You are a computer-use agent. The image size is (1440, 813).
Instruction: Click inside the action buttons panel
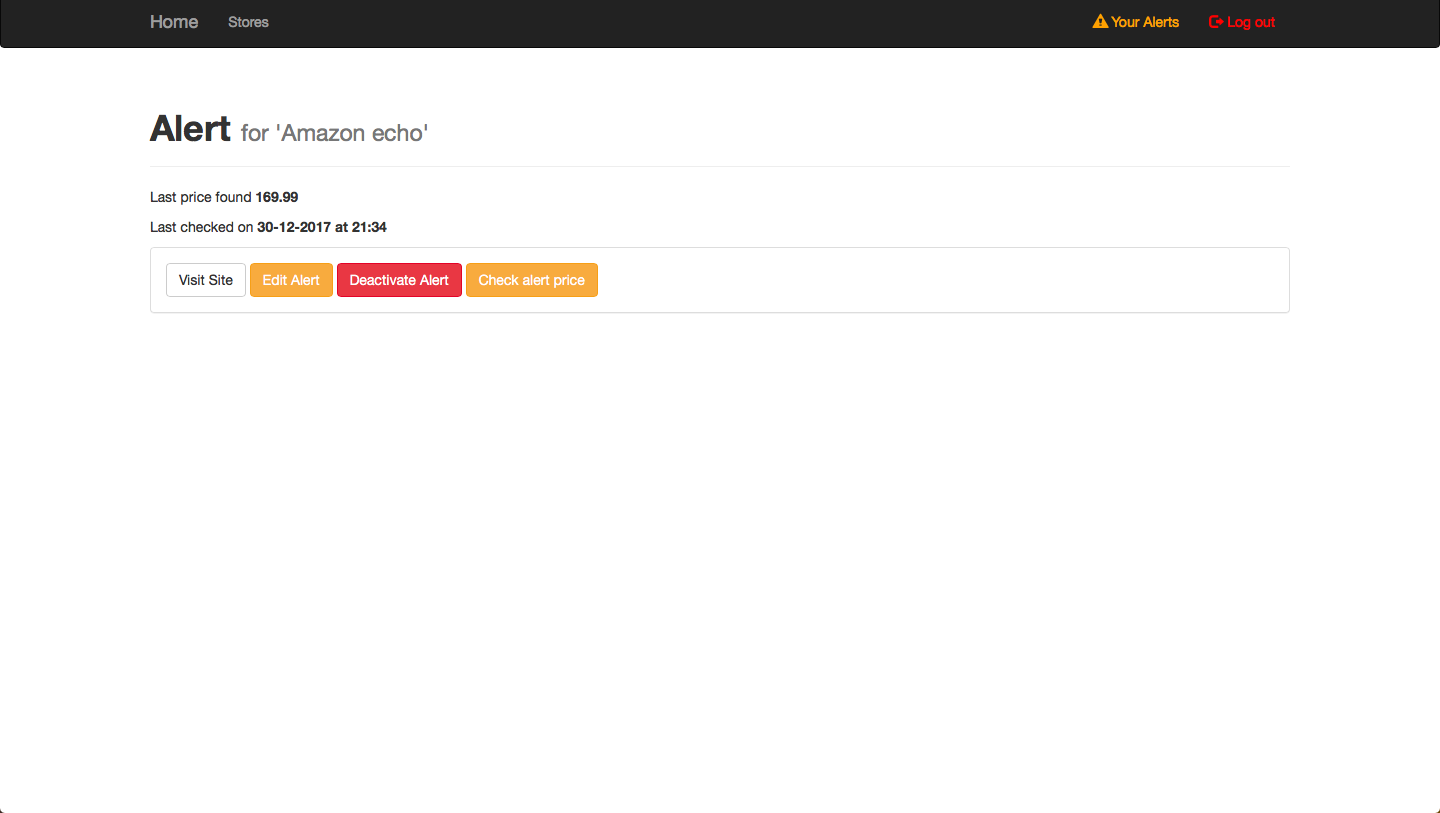900,280
